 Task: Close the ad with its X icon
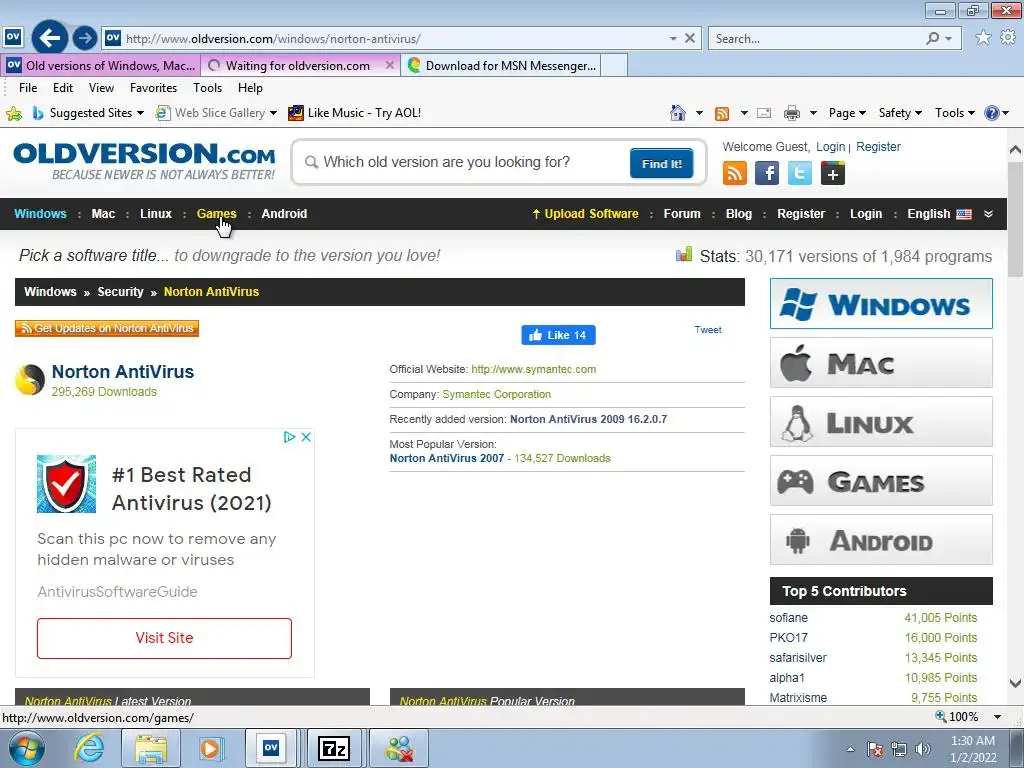306,437
